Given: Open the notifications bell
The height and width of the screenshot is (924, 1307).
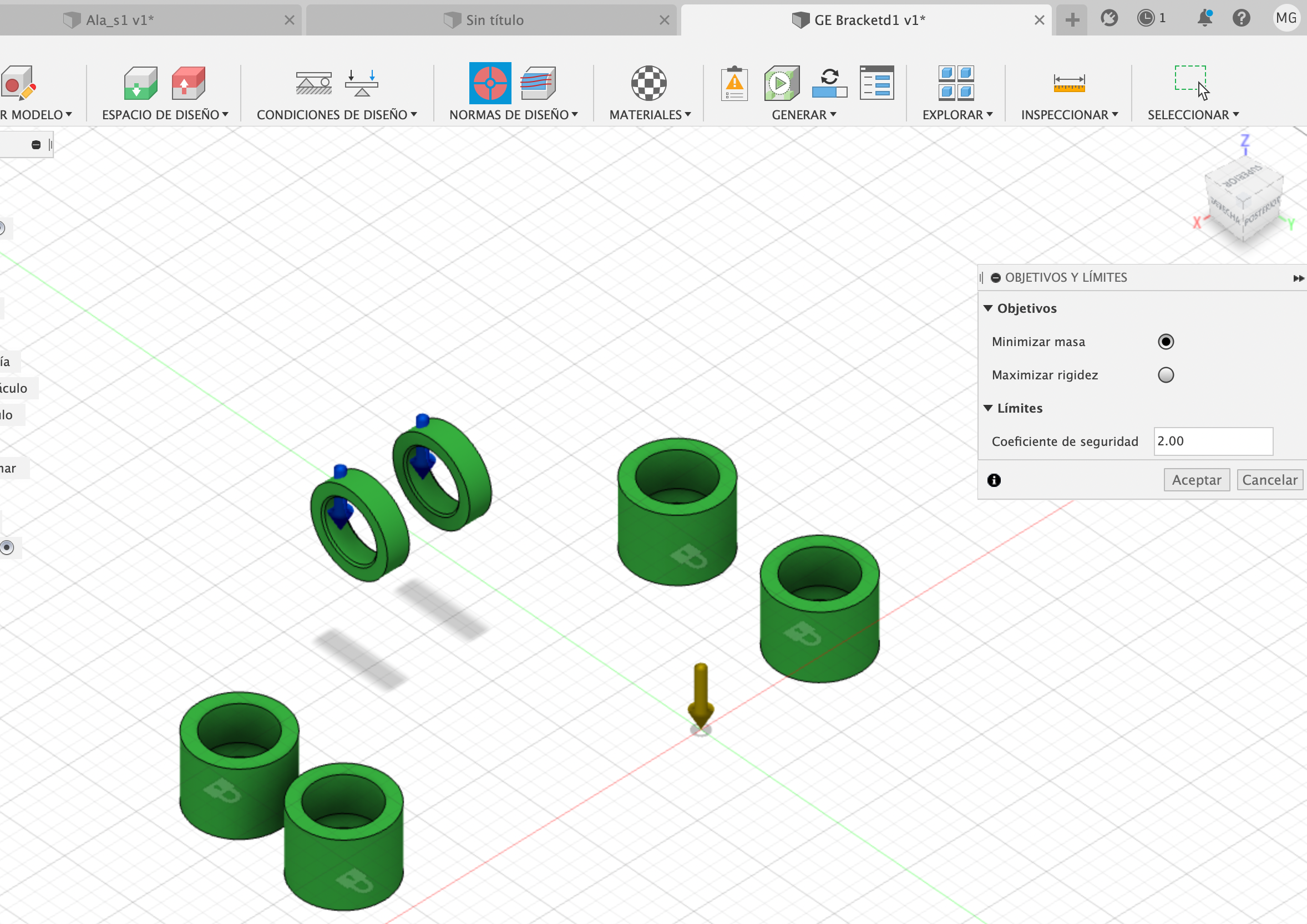Looking at the screenshot, I should pos(1204,18).
